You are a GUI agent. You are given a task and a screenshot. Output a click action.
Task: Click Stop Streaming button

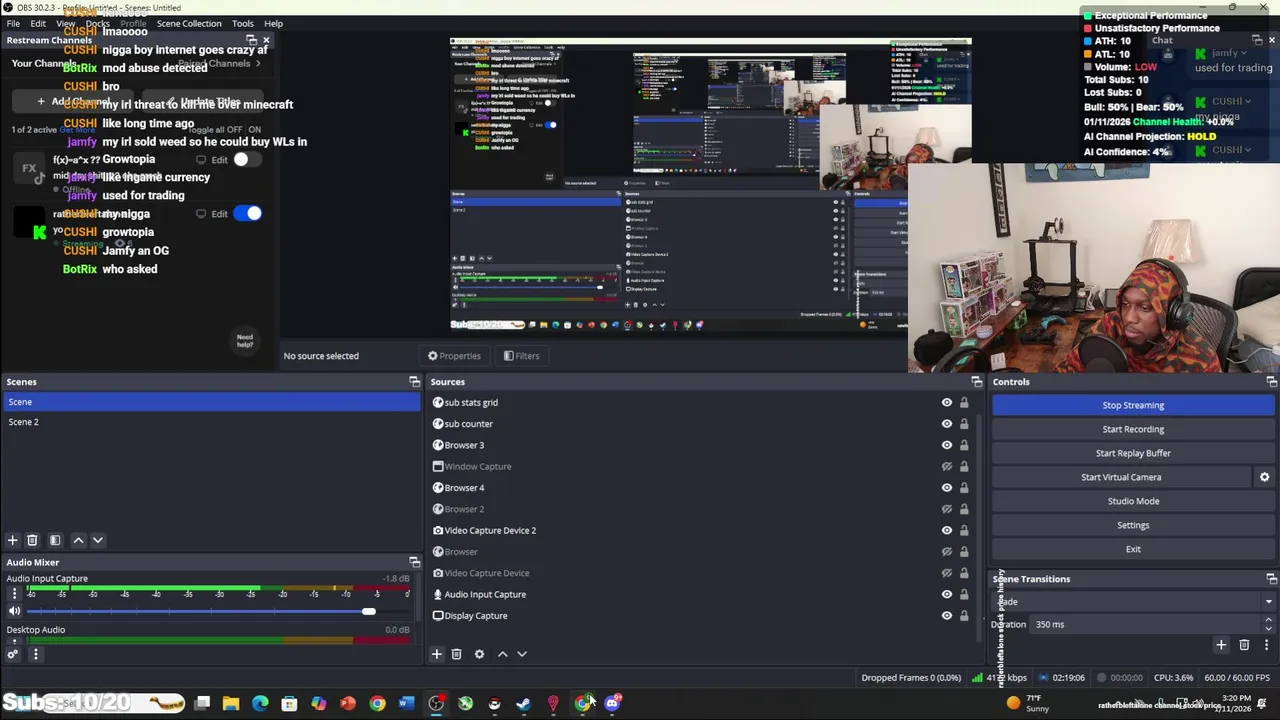click(1133, 405)
